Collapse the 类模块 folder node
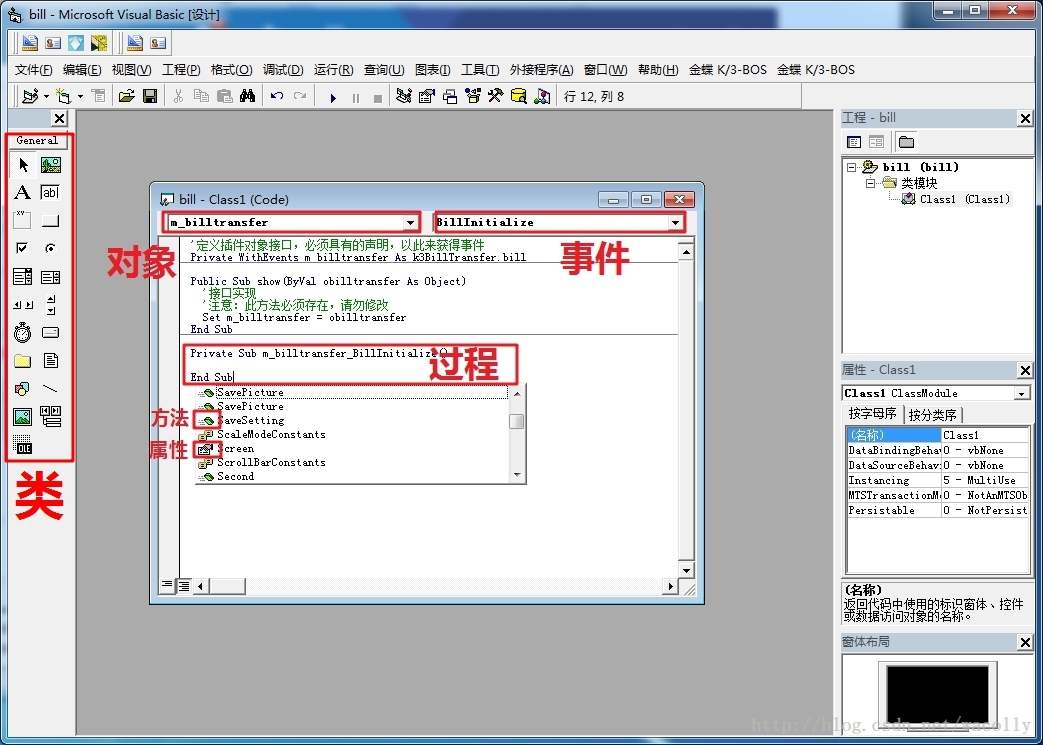This screenshot has width=1043, height=745. (870, 183)
